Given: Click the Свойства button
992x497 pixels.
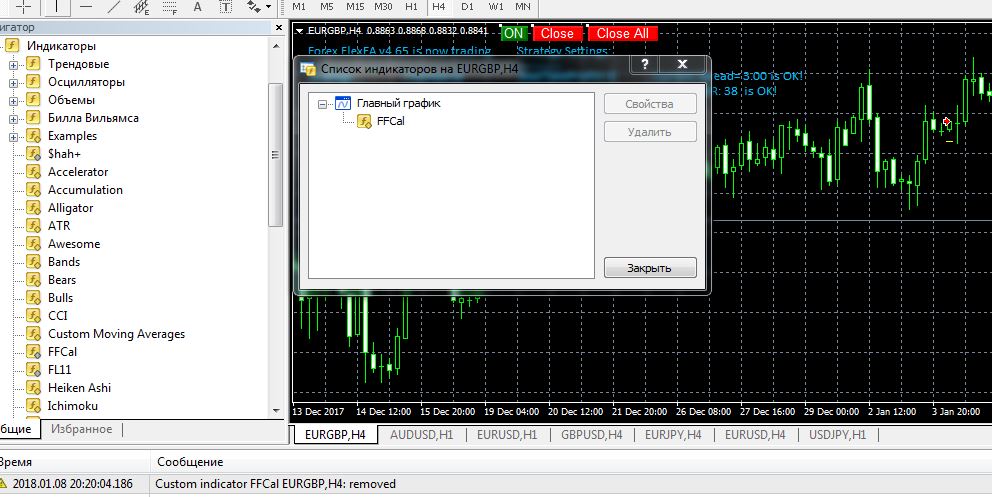Looking at the screenshot, I should 650,104.
